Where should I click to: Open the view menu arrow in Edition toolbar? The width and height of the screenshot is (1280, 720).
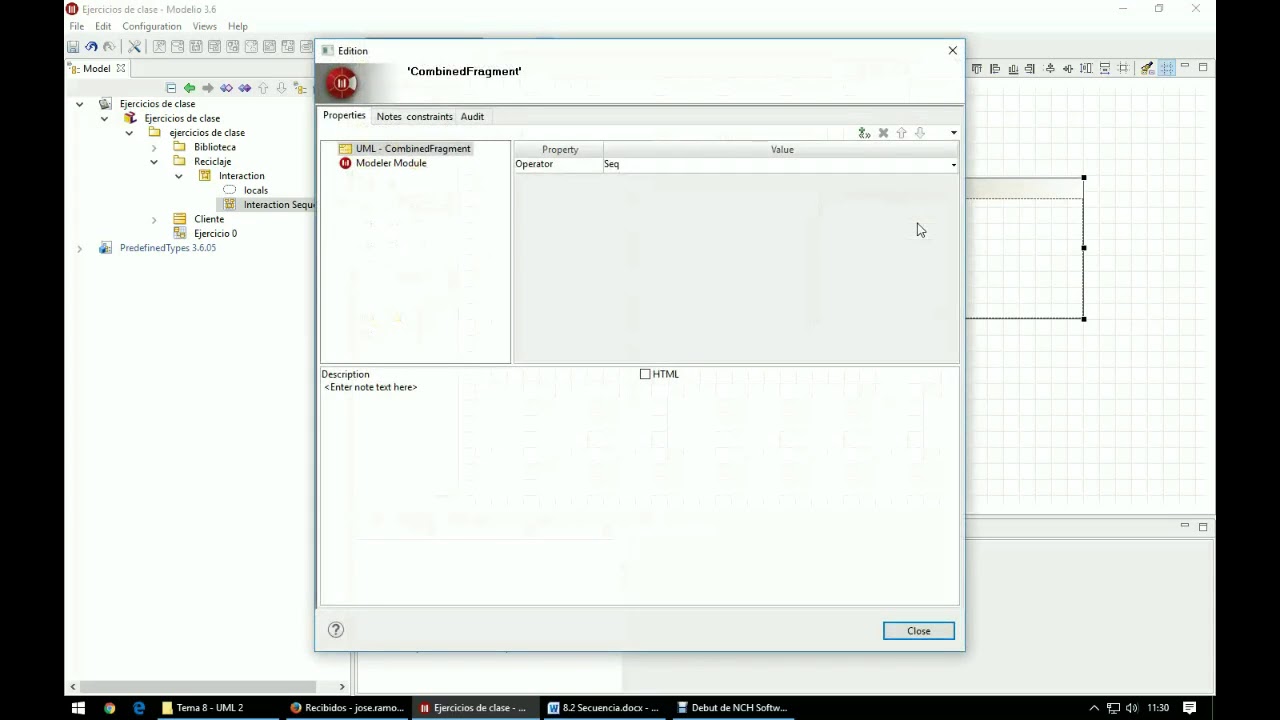coord(953,133)
